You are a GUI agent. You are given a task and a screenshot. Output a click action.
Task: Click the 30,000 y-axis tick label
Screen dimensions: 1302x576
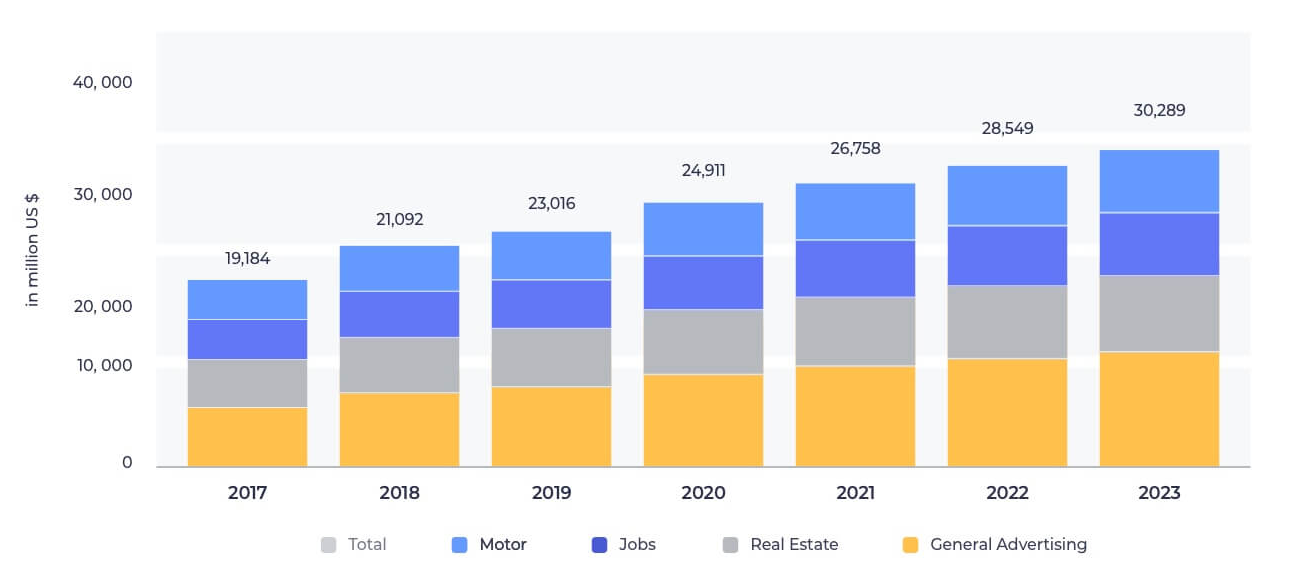coord(102,194)
